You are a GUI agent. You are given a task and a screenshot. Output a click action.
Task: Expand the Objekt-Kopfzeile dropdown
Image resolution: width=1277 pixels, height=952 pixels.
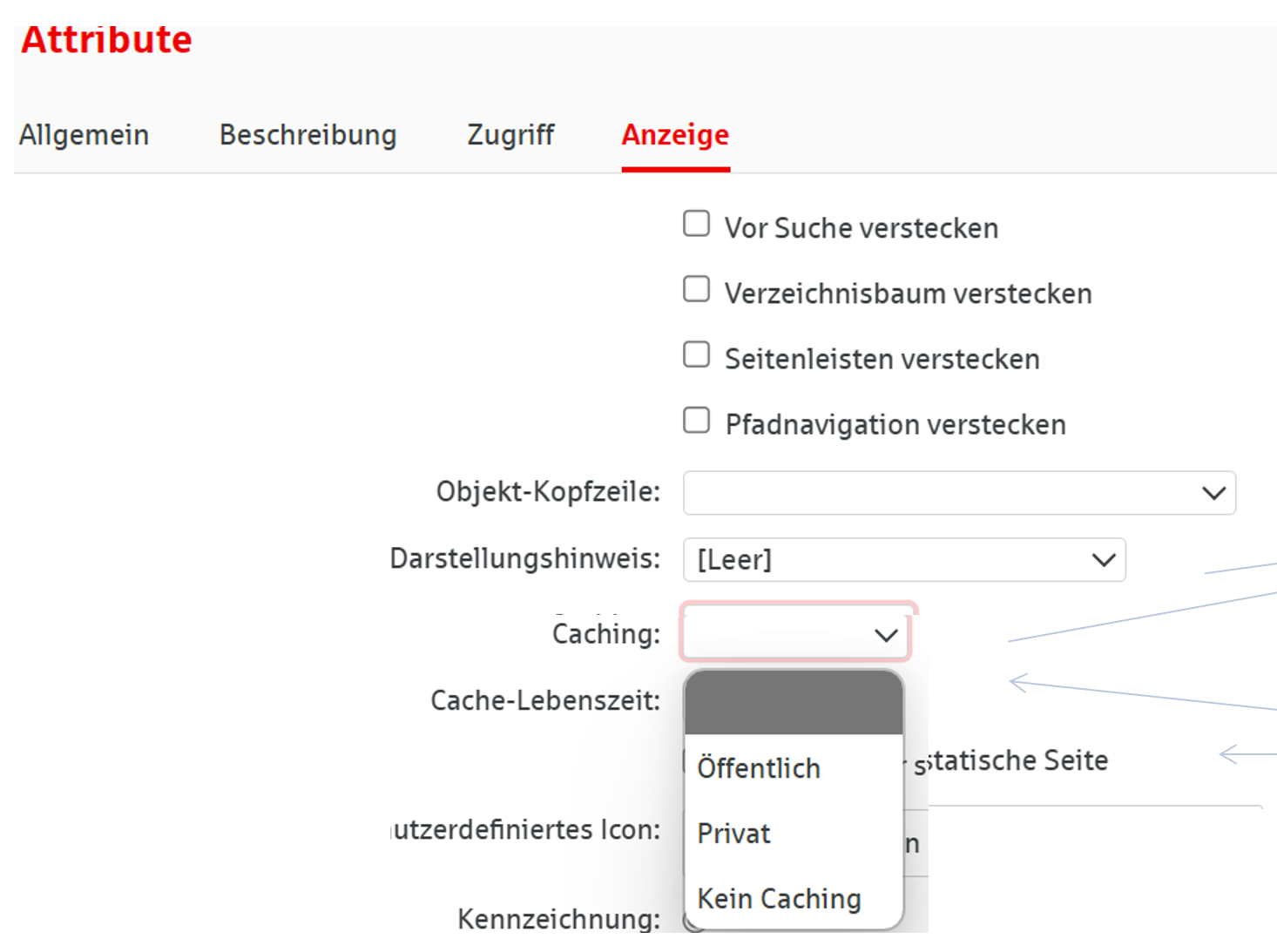(958, 493)
